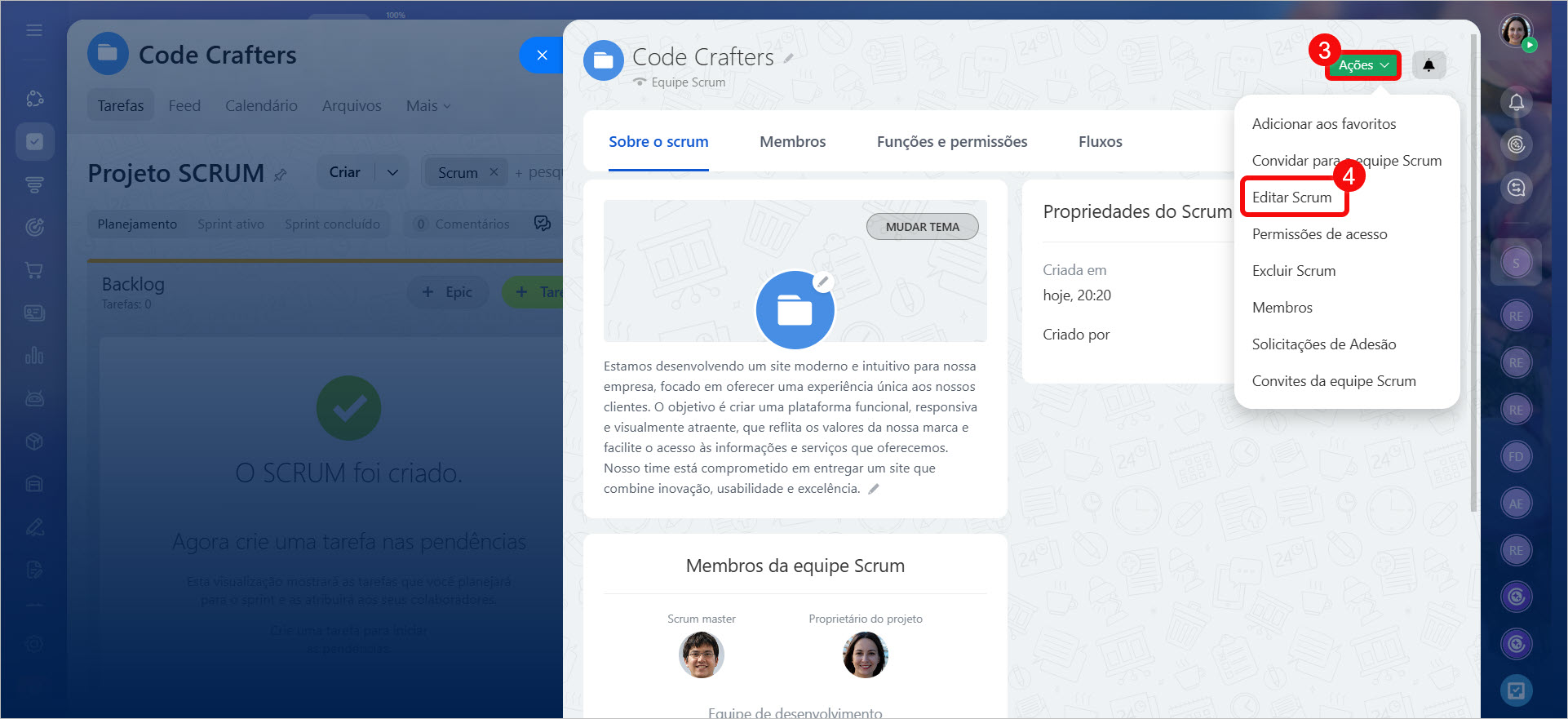The width and height of the screenshot is (1568, 719).
Task: Click the Equipe Scrum subtitle
Action: coord(688,82)
